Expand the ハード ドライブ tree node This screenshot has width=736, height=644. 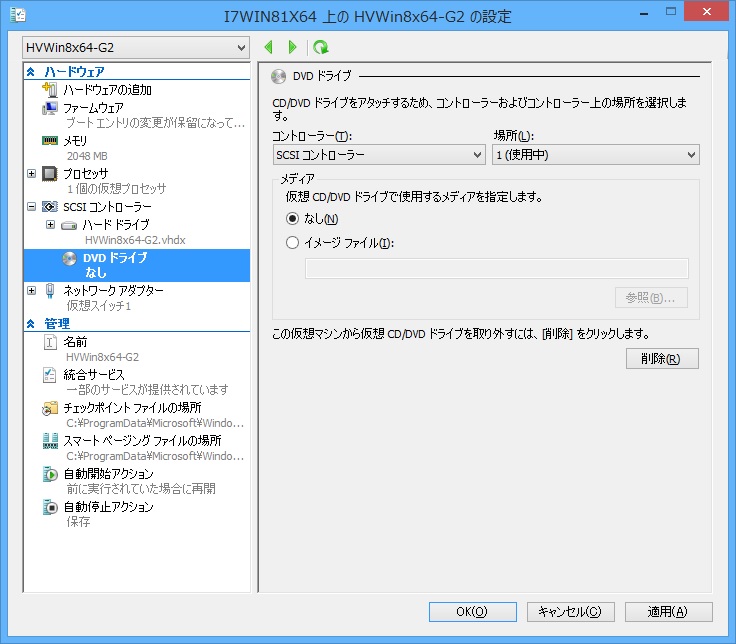(x=50, y=225)
